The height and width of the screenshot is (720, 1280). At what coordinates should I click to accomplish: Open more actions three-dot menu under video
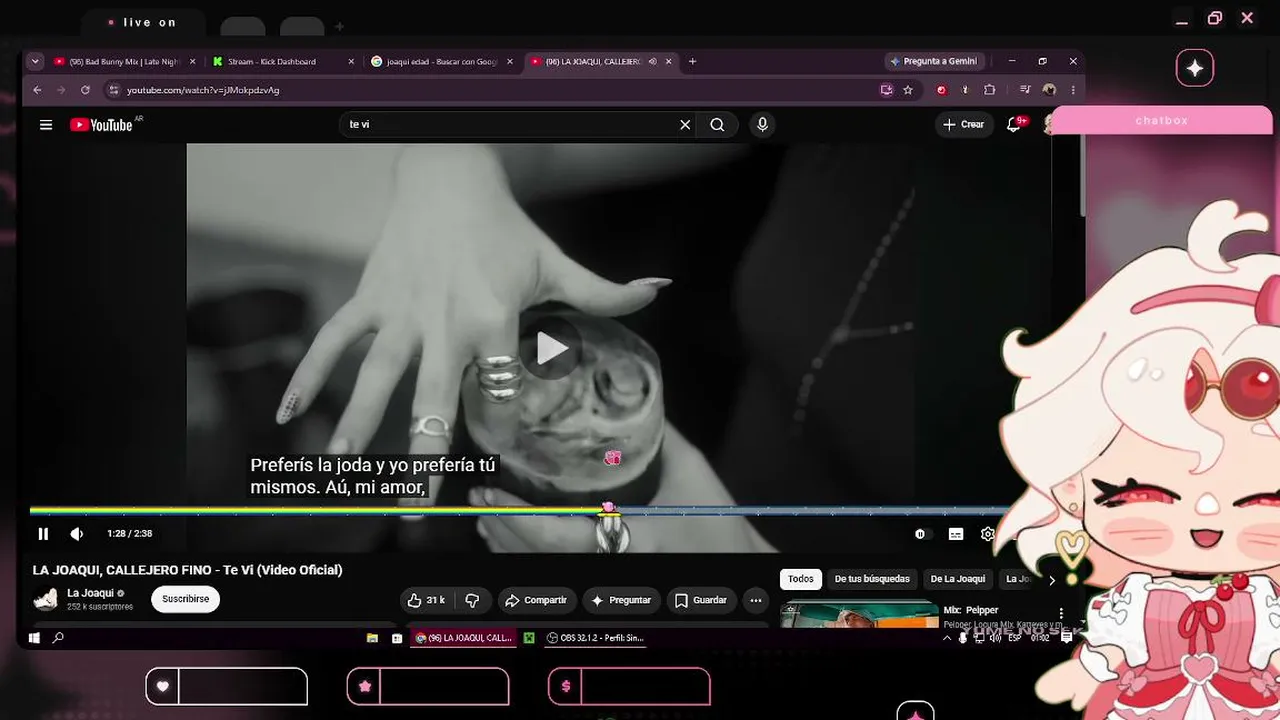[756, 600]
